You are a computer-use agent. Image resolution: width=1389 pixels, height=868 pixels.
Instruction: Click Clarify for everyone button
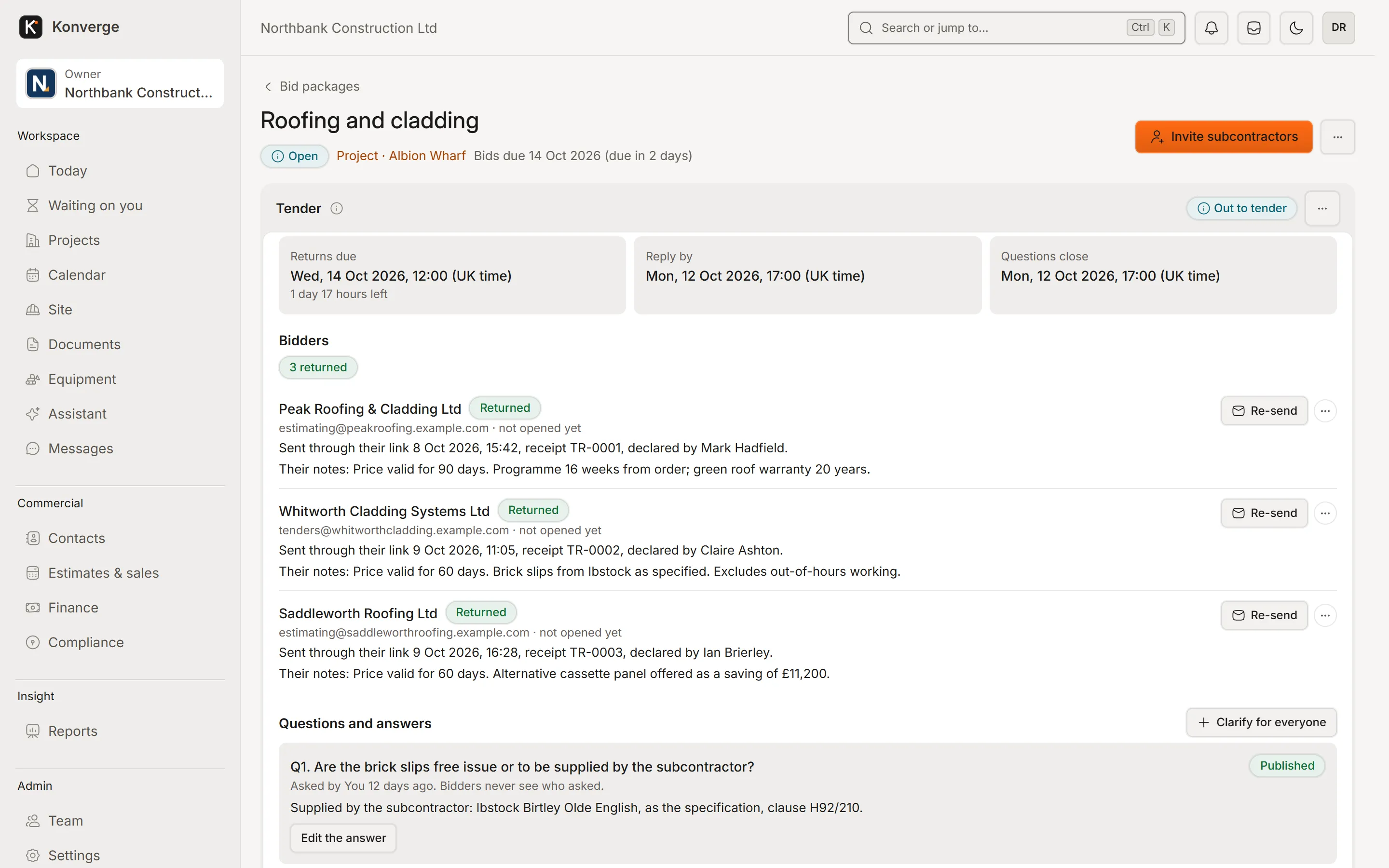1261,722
